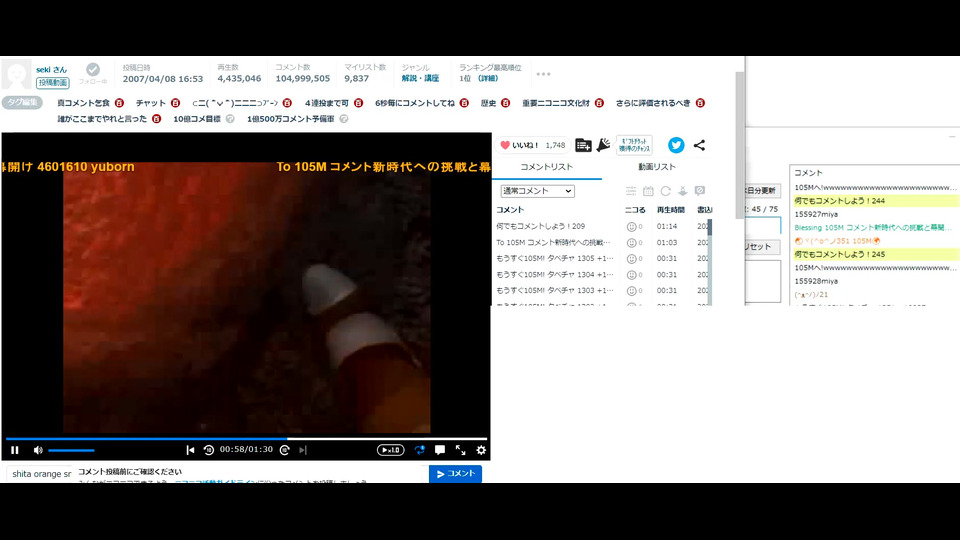
Task: Open dictionary icon for さらに評価されるべき tag
Action: 700,103
